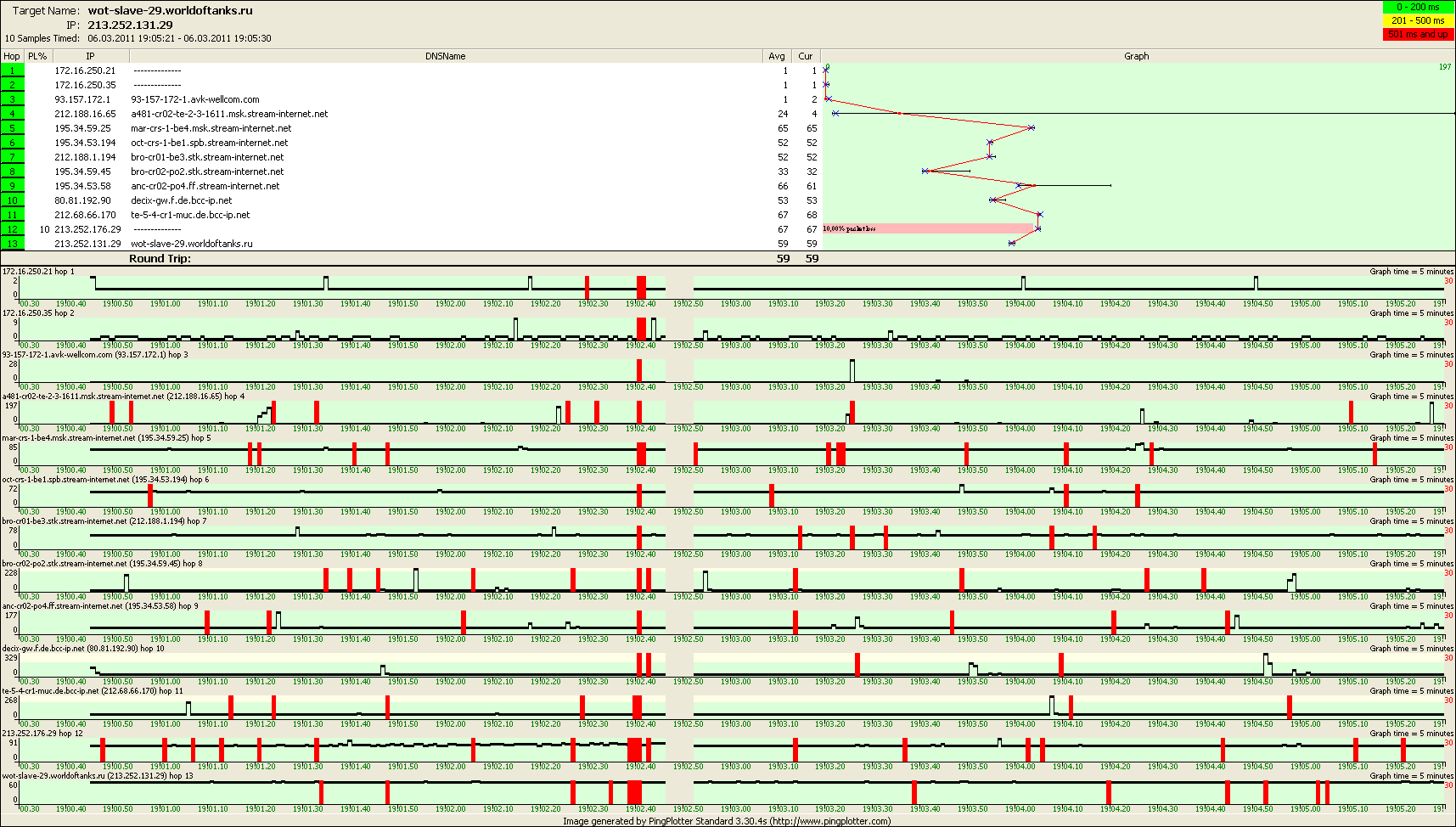Click DNS name mar-crs-1-be4.msk.stream-internet.net in table
1456x827 pixels.
[x=211, y=128]
